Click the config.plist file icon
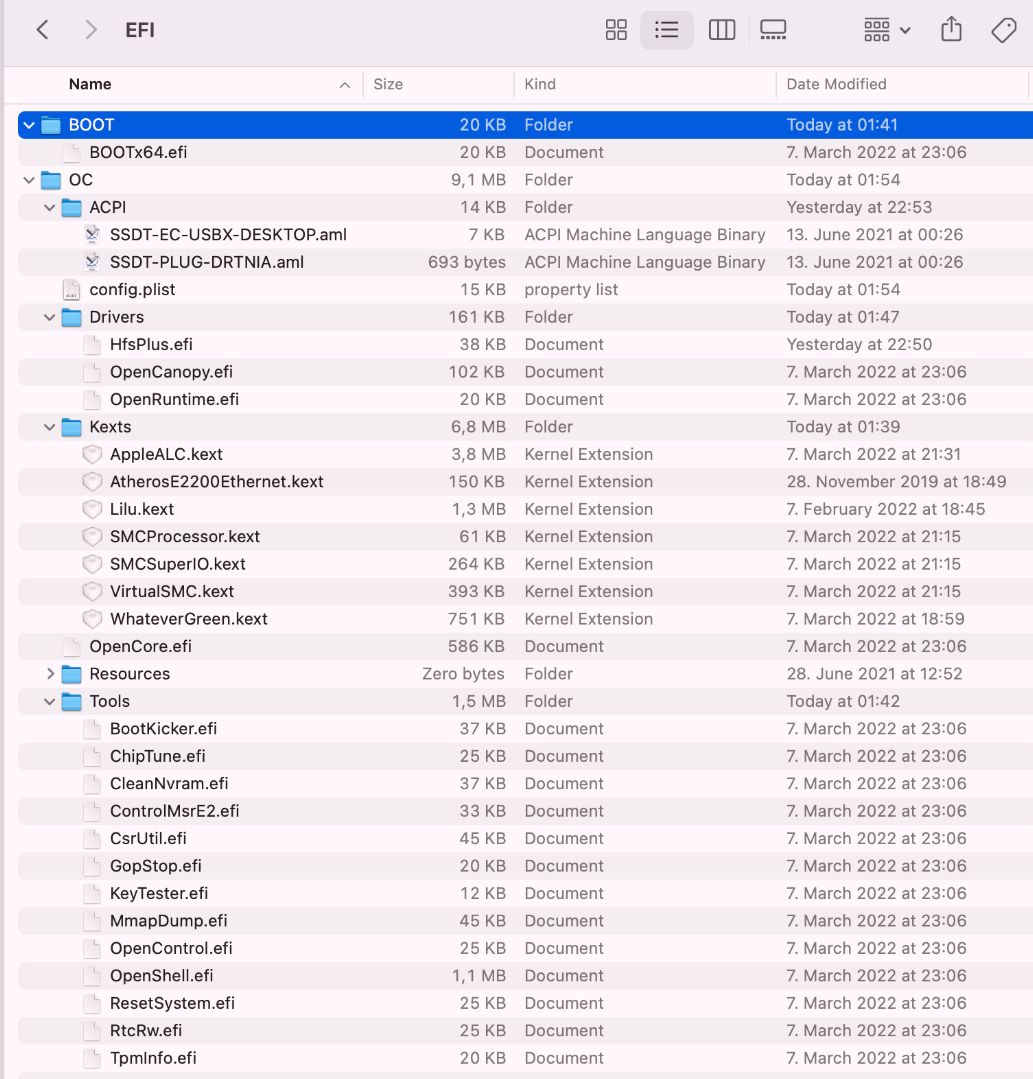Viewport: 1033px width, 1079px height. pyautogui.click(x=72, y=290)
